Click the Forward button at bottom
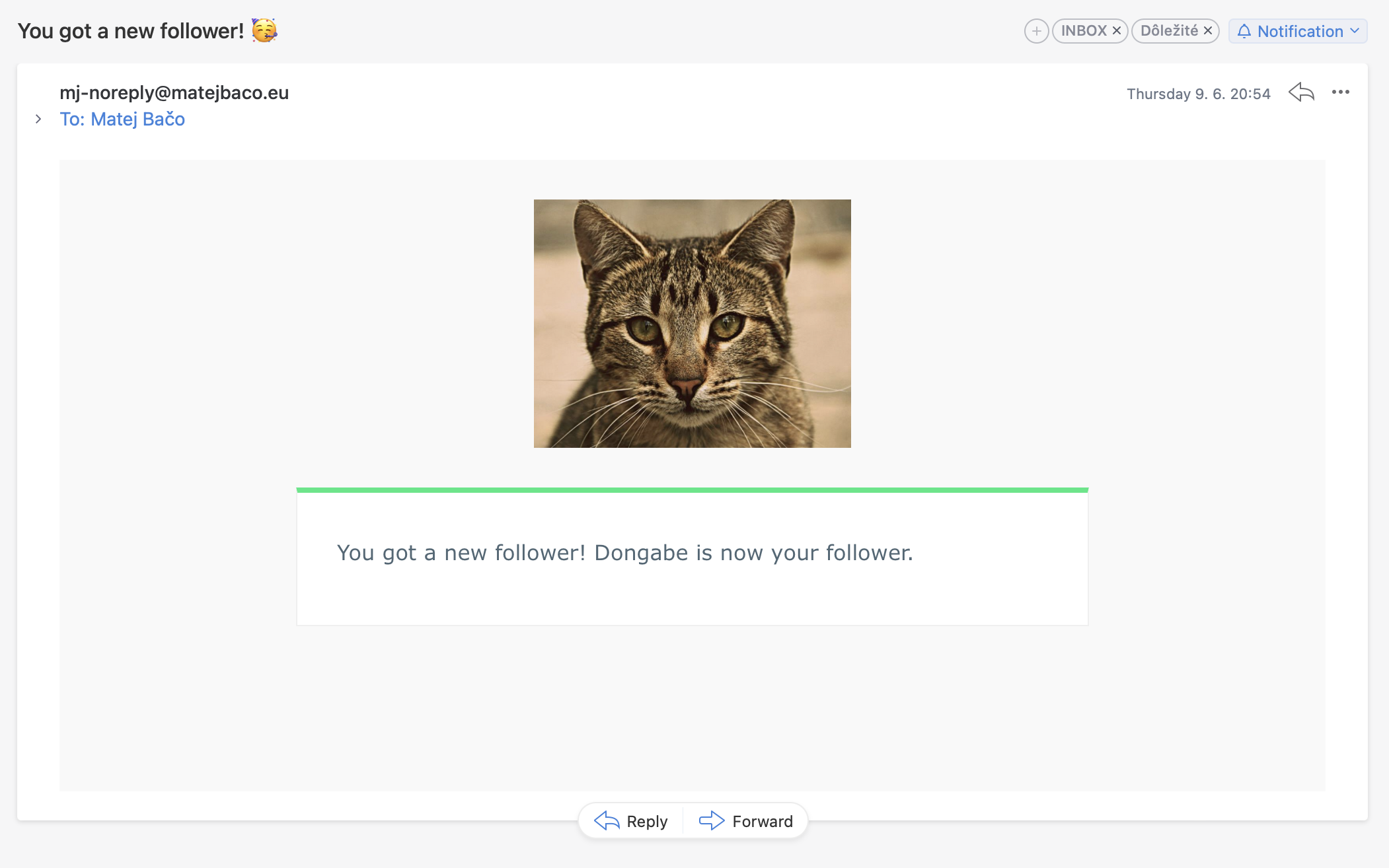 click(x=762, y=821)
